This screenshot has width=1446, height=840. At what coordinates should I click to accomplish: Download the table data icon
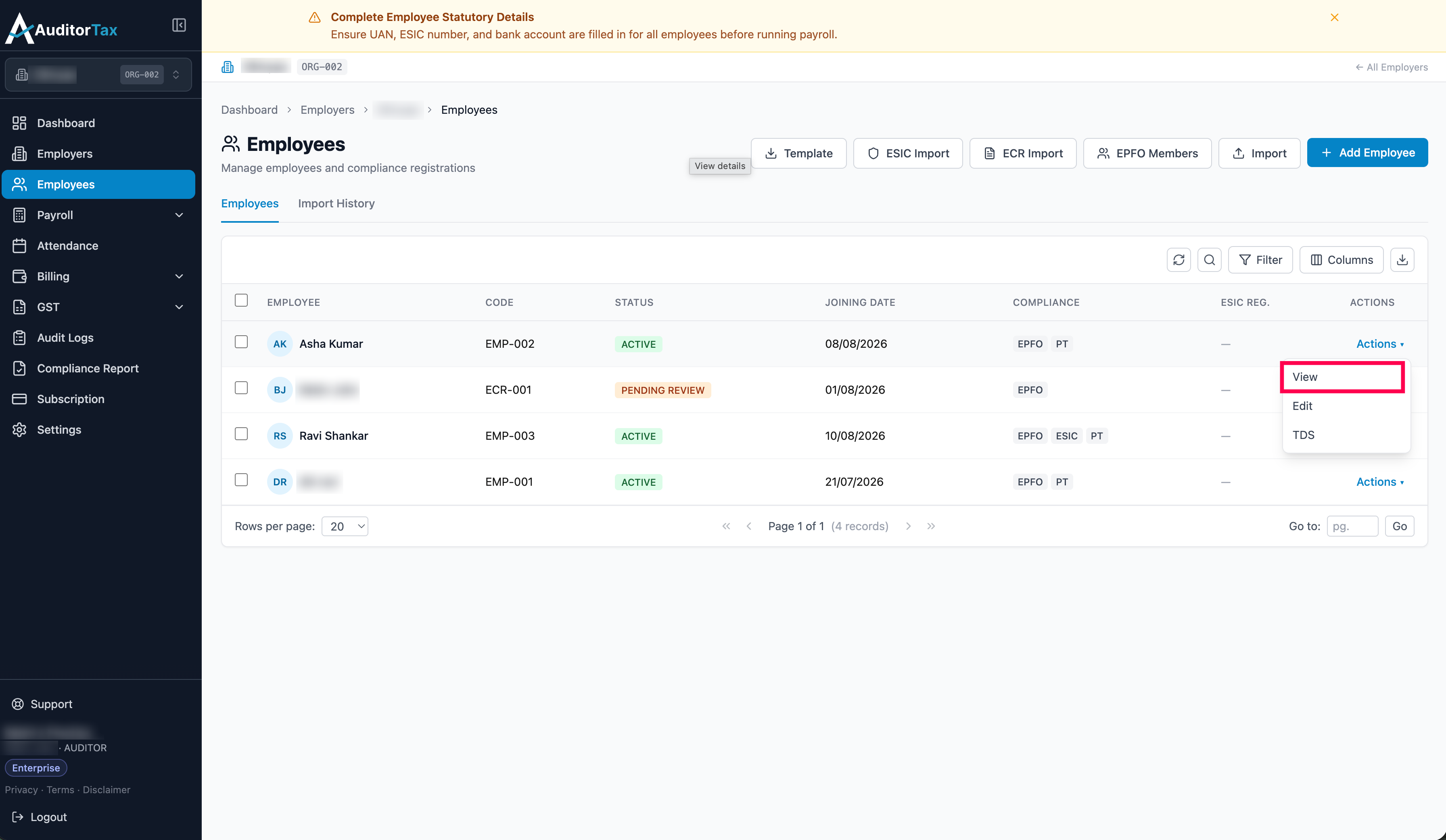[x=1402, y=260]
